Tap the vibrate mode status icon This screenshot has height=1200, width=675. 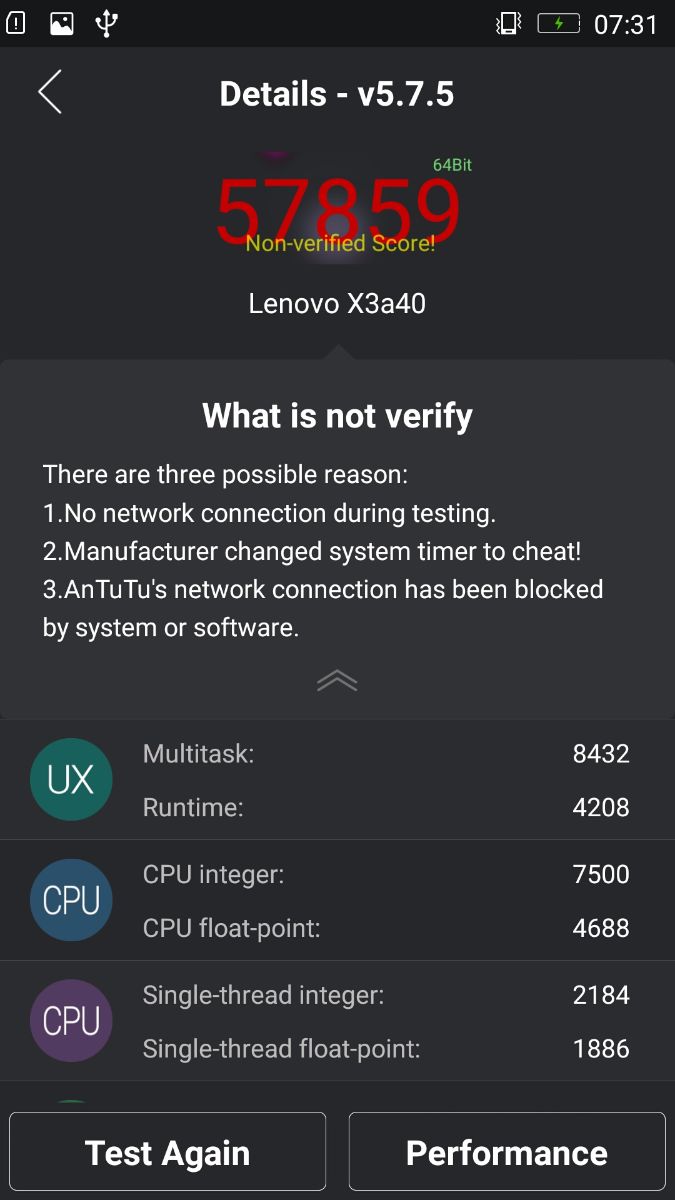[x=508, y=23]
